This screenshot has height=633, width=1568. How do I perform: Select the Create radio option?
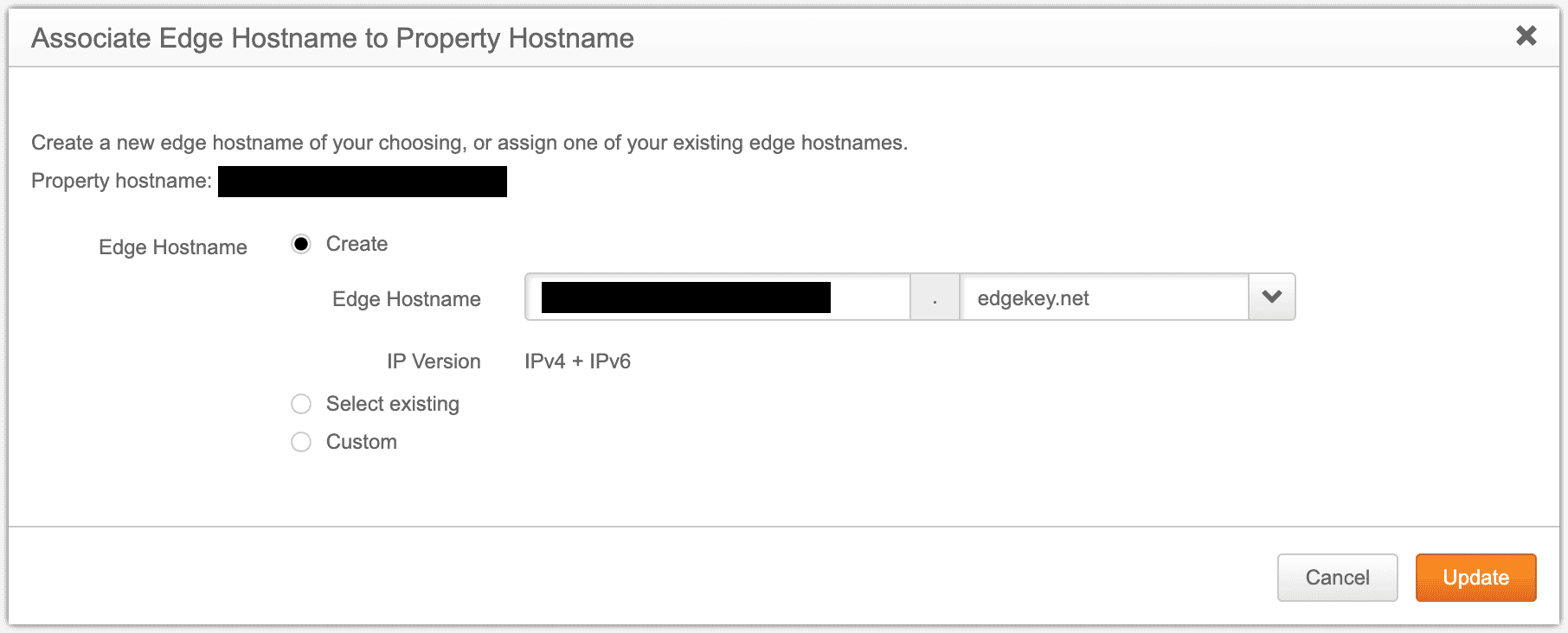tap(300, 243)
